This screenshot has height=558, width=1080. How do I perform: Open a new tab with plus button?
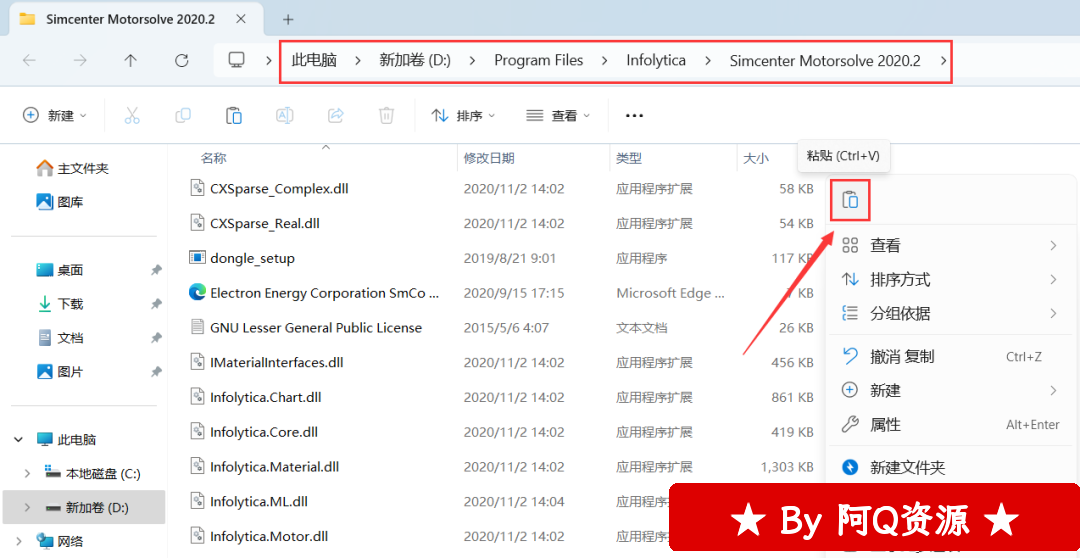288,19
